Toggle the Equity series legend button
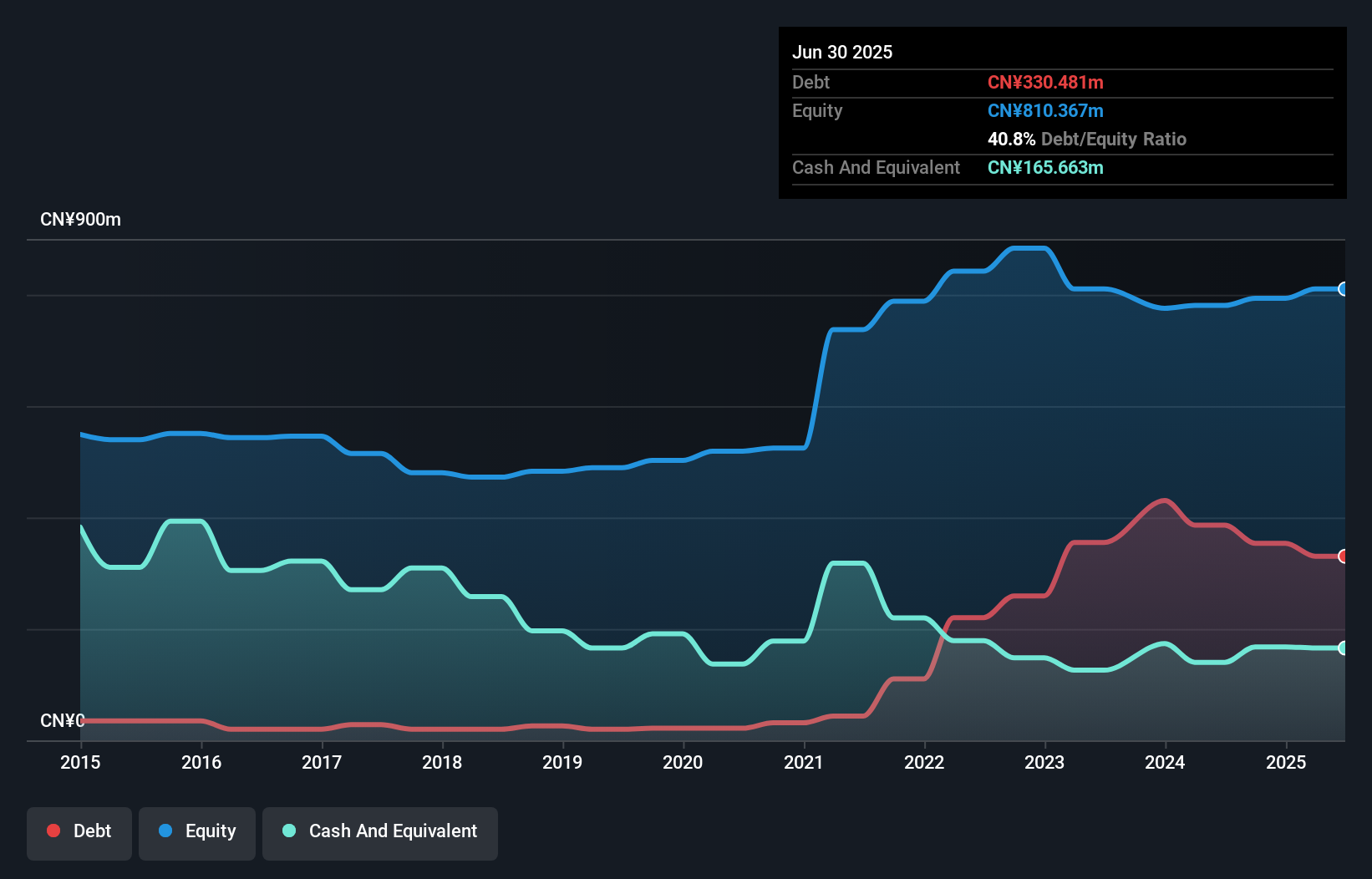 point(197,832)
